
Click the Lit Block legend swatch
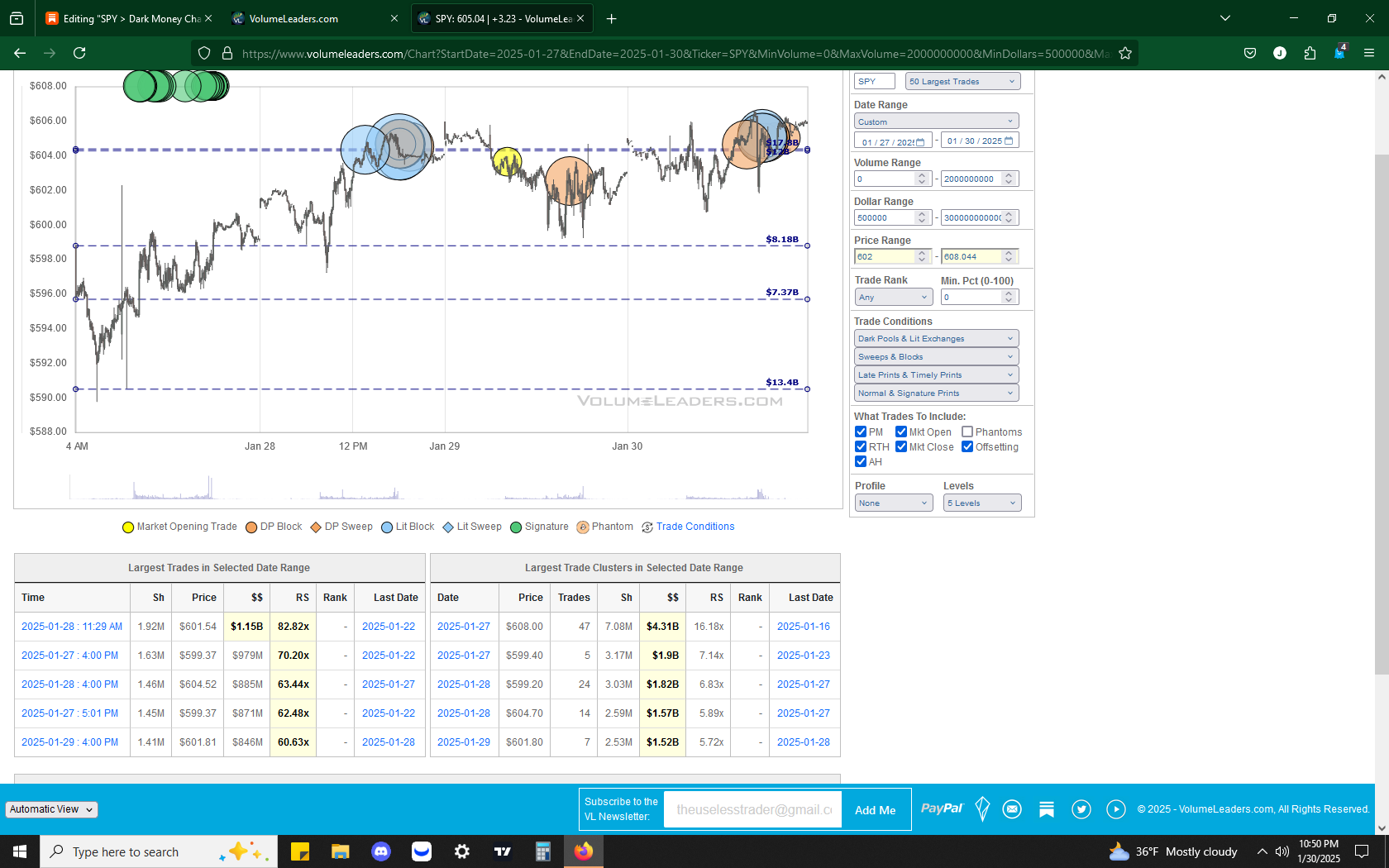(387, 527)
